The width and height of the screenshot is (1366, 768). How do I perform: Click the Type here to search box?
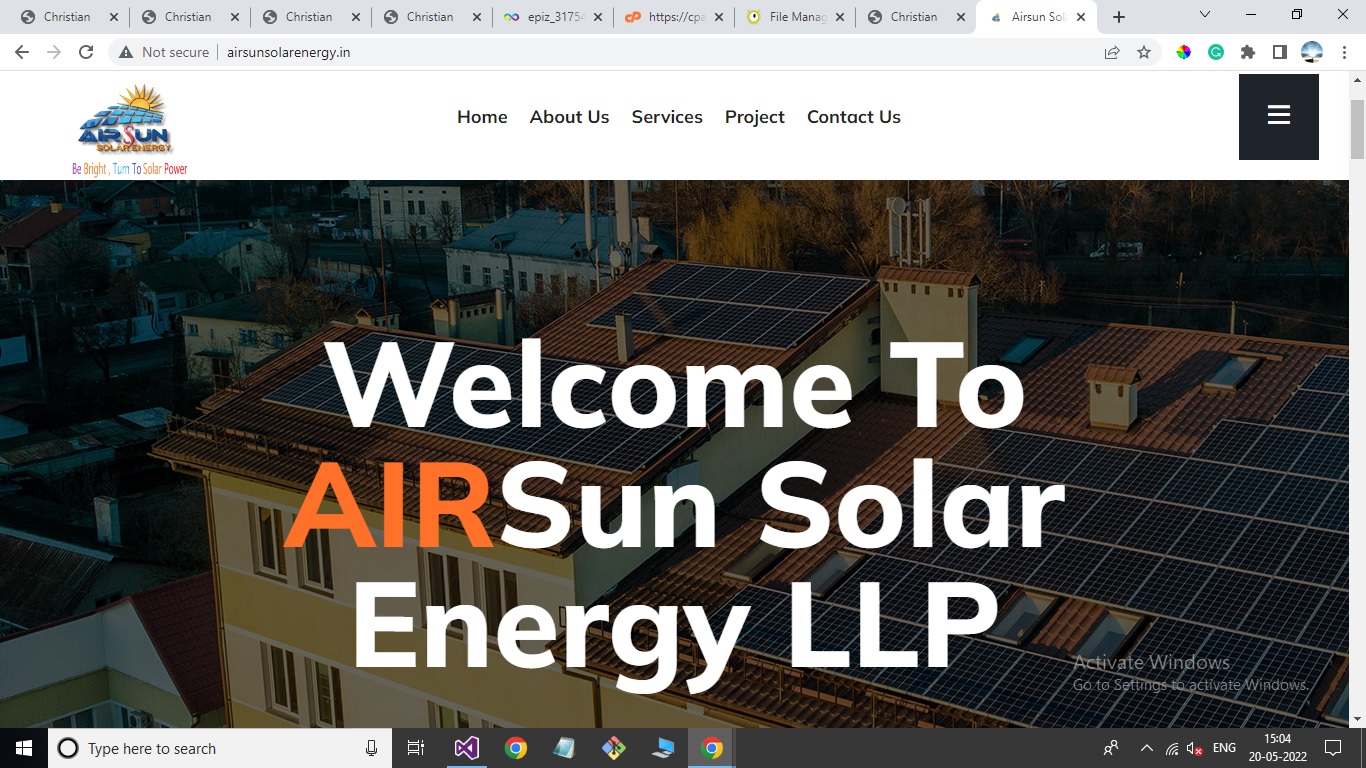tap(220, 748)
